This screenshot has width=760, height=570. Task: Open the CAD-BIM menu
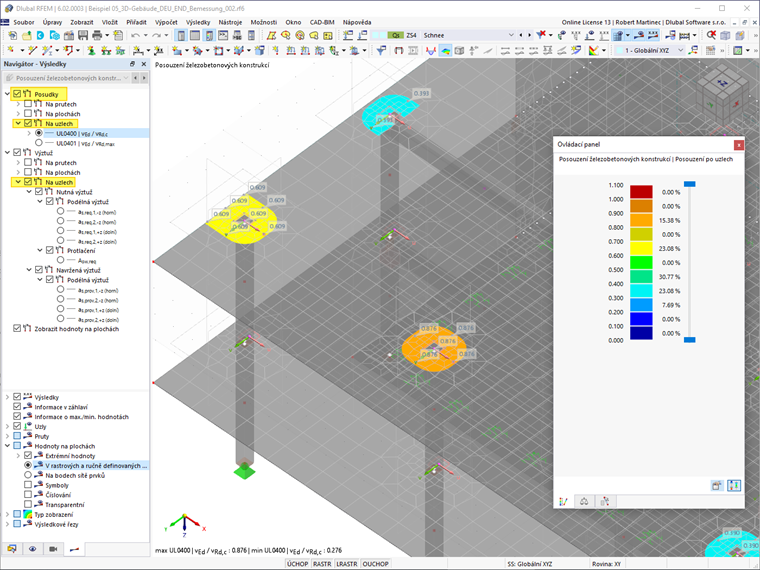point(322,22)
